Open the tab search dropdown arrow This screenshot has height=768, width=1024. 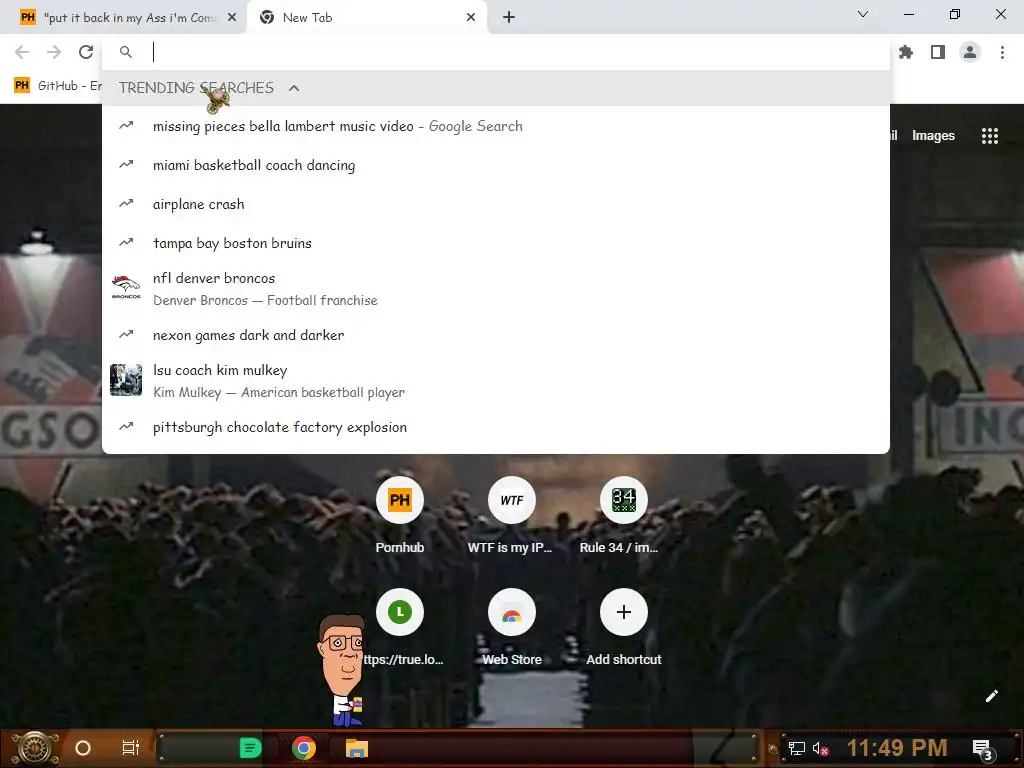click(x=863, y=14)
